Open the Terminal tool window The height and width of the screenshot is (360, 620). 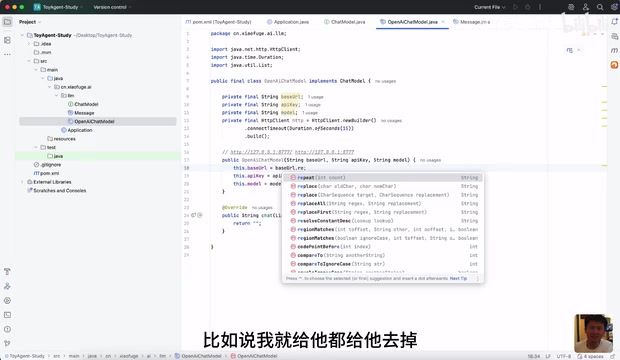7,315
